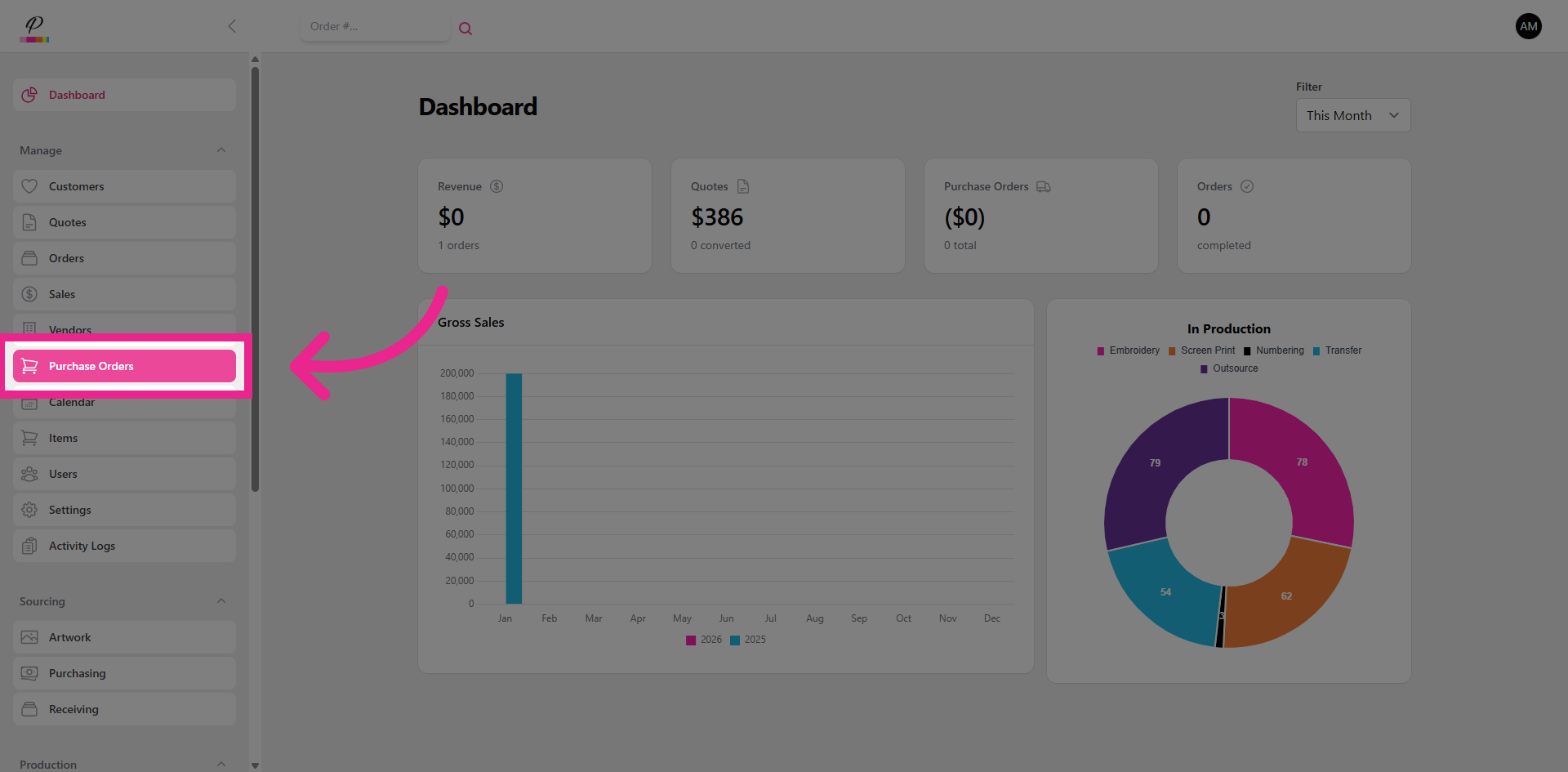Click the Purchase Orders truck icon
Screen dimensions: 1568x772
pos(1044,186)
